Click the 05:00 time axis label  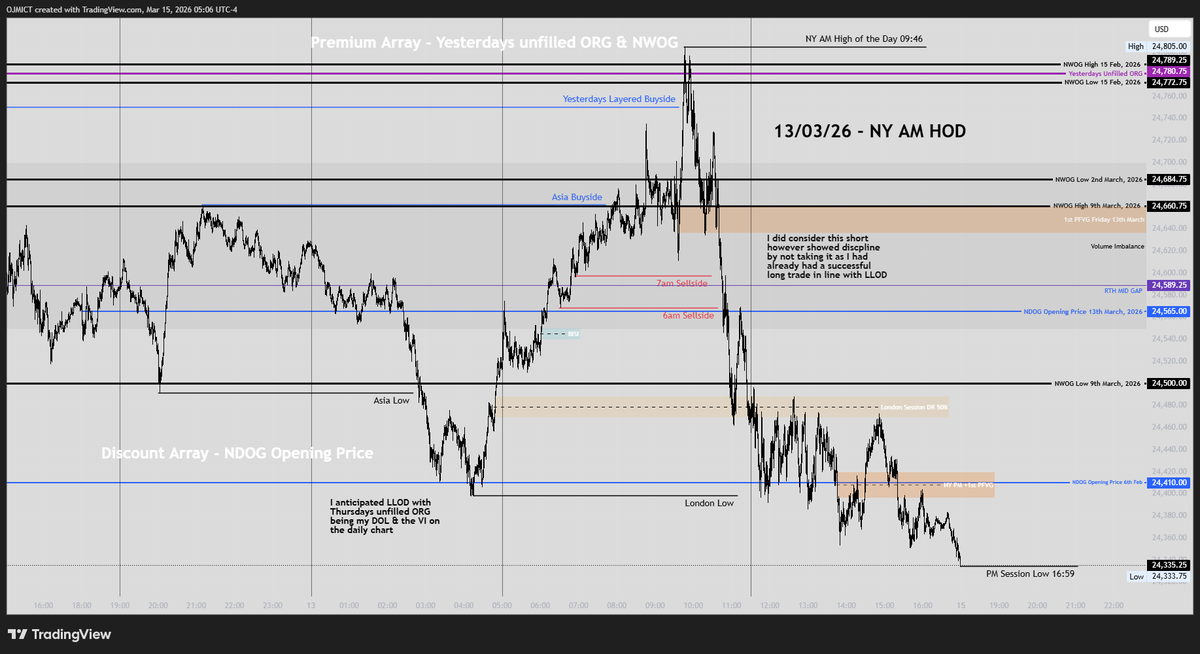point(502,606)
